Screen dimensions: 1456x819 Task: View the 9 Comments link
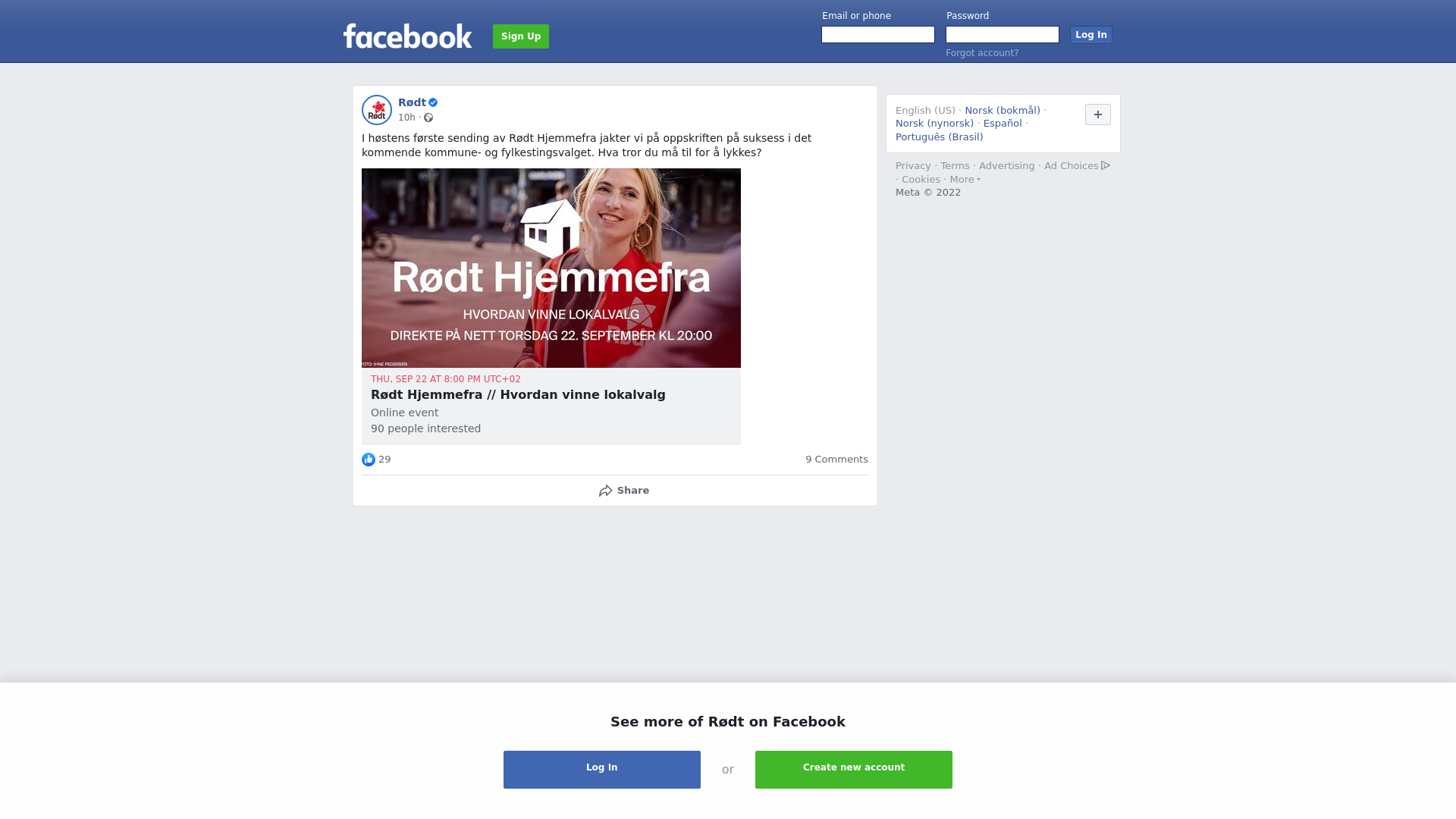[836, 460]
